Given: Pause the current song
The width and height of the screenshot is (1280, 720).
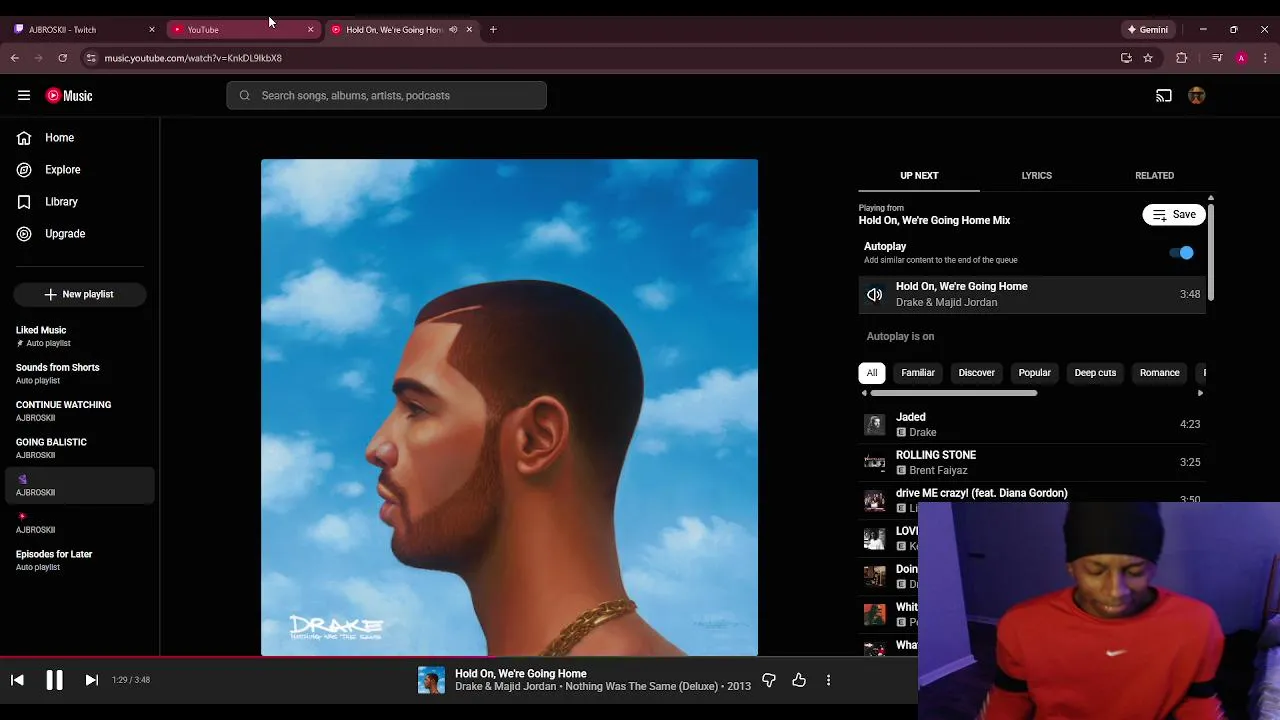Looking at the screenshot, I should click(x=54, y=680).
